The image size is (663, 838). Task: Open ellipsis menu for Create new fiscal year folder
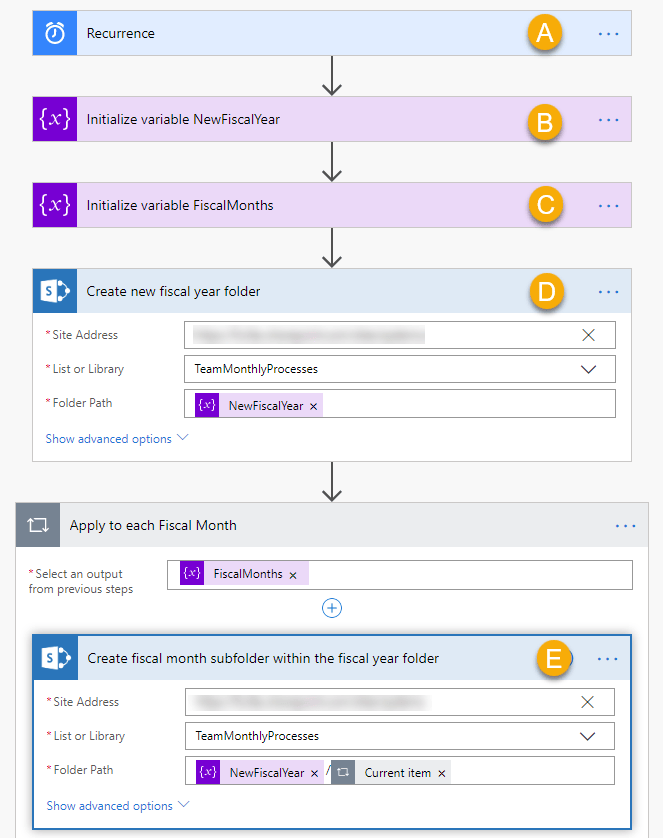[608, 292]
